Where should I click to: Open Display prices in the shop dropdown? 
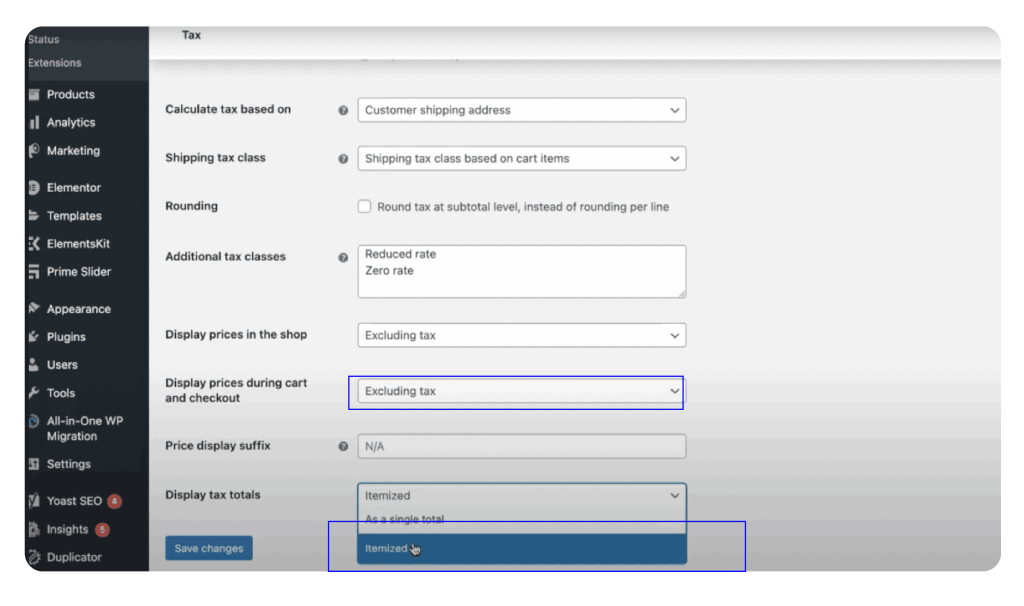(x=521, y=335)
